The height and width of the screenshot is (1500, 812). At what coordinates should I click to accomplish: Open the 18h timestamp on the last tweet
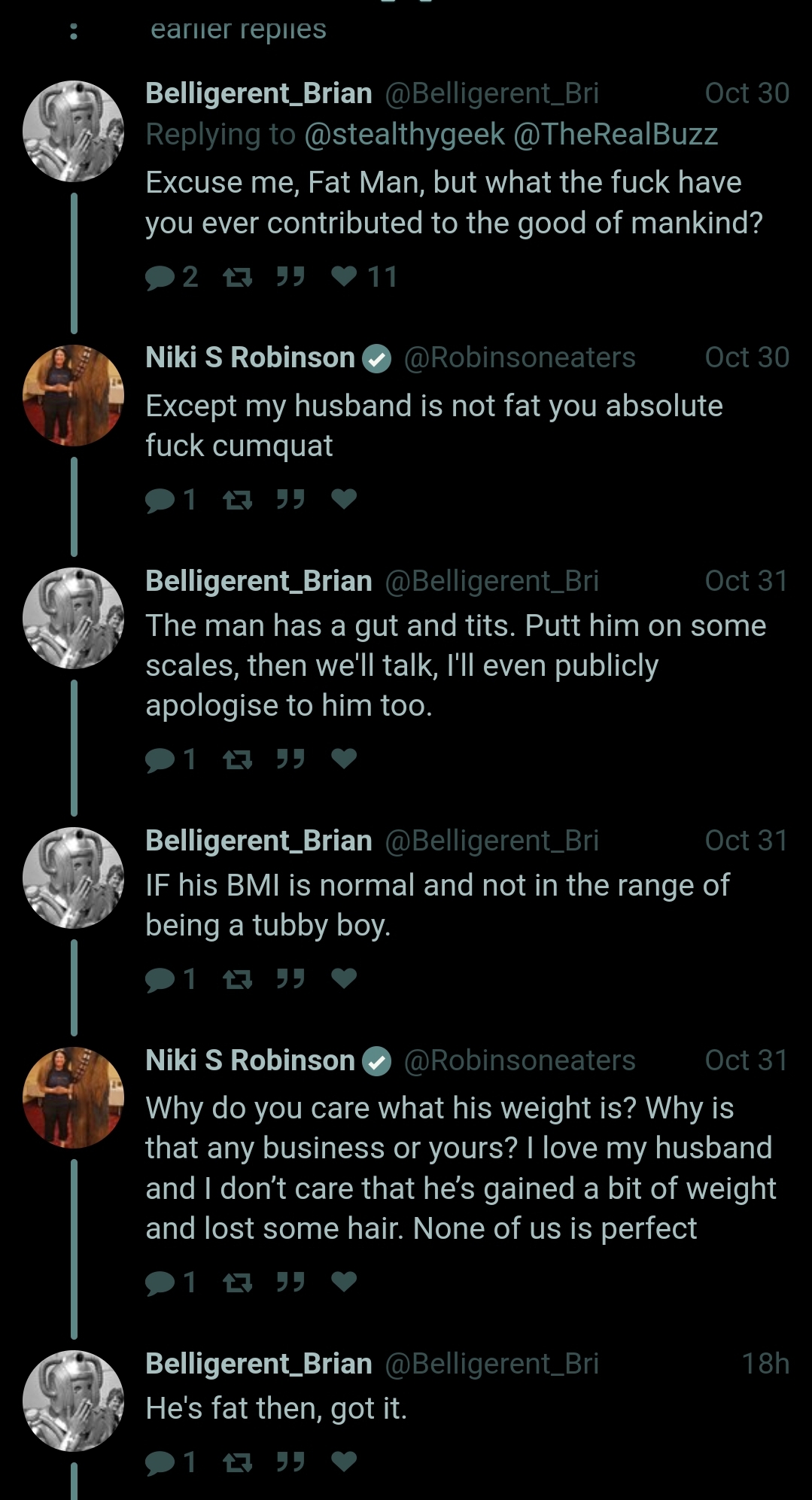click(765, 1364)
